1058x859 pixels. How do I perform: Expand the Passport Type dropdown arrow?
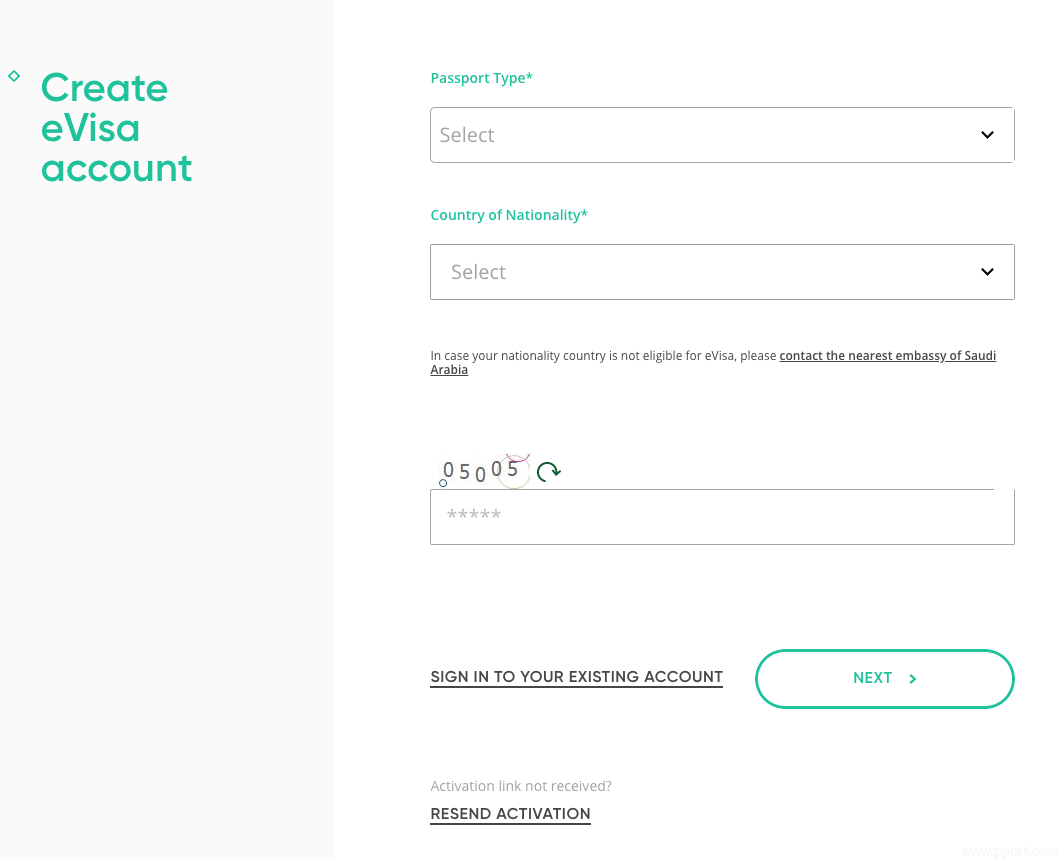tap(987, 135)
